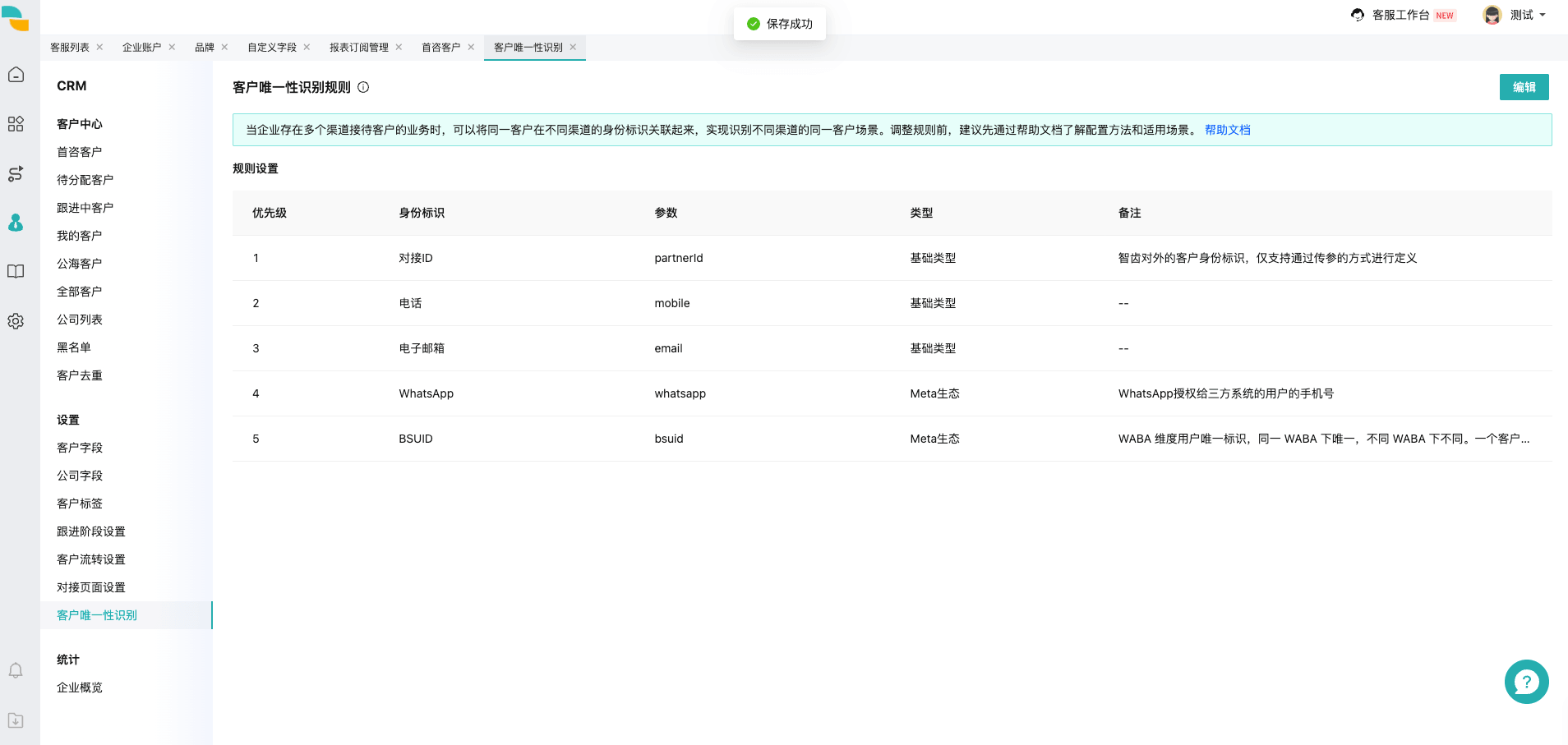
Task: Expand the 测试 user dropdown arrow
Action: click(1543, 15)
